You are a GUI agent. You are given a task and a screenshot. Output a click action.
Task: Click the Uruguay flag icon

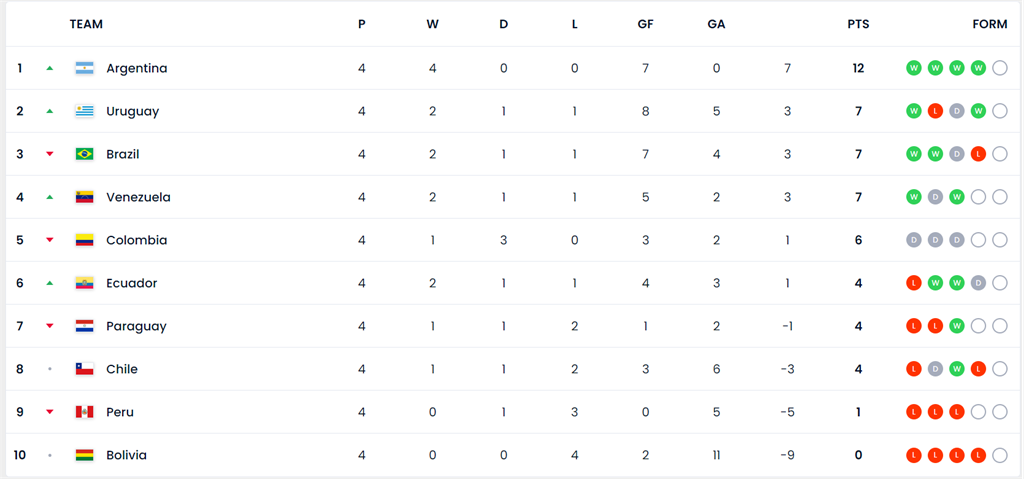click(x=84, y=111)
